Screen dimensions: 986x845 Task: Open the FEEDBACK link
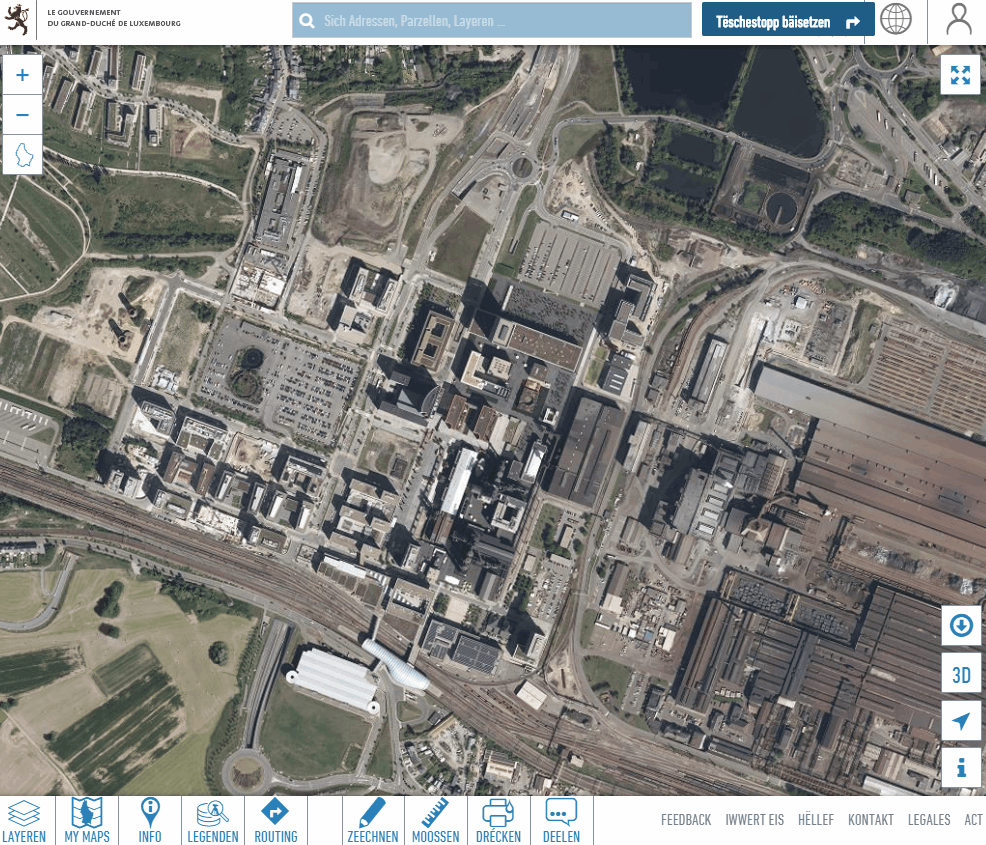[x=686, y=820]
